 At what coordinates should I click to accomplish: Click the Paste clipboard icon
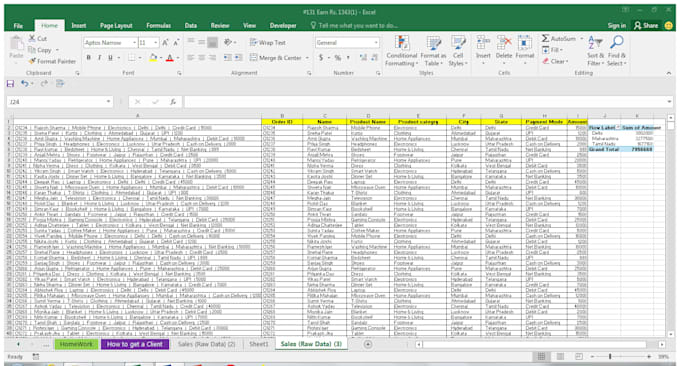click(16, 44)
